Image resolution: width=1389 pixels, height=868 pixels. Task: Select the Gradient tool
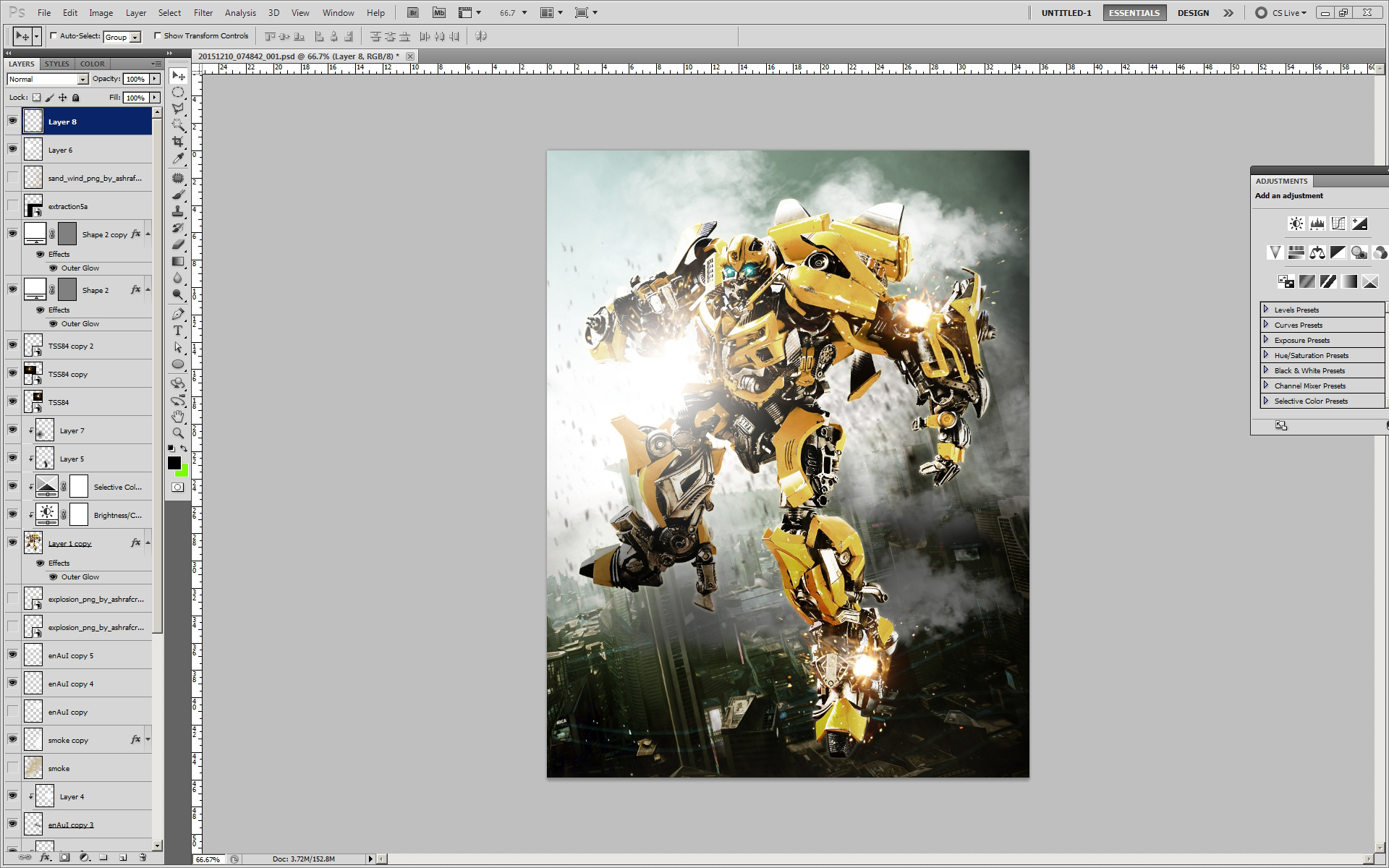pos(178,261)
